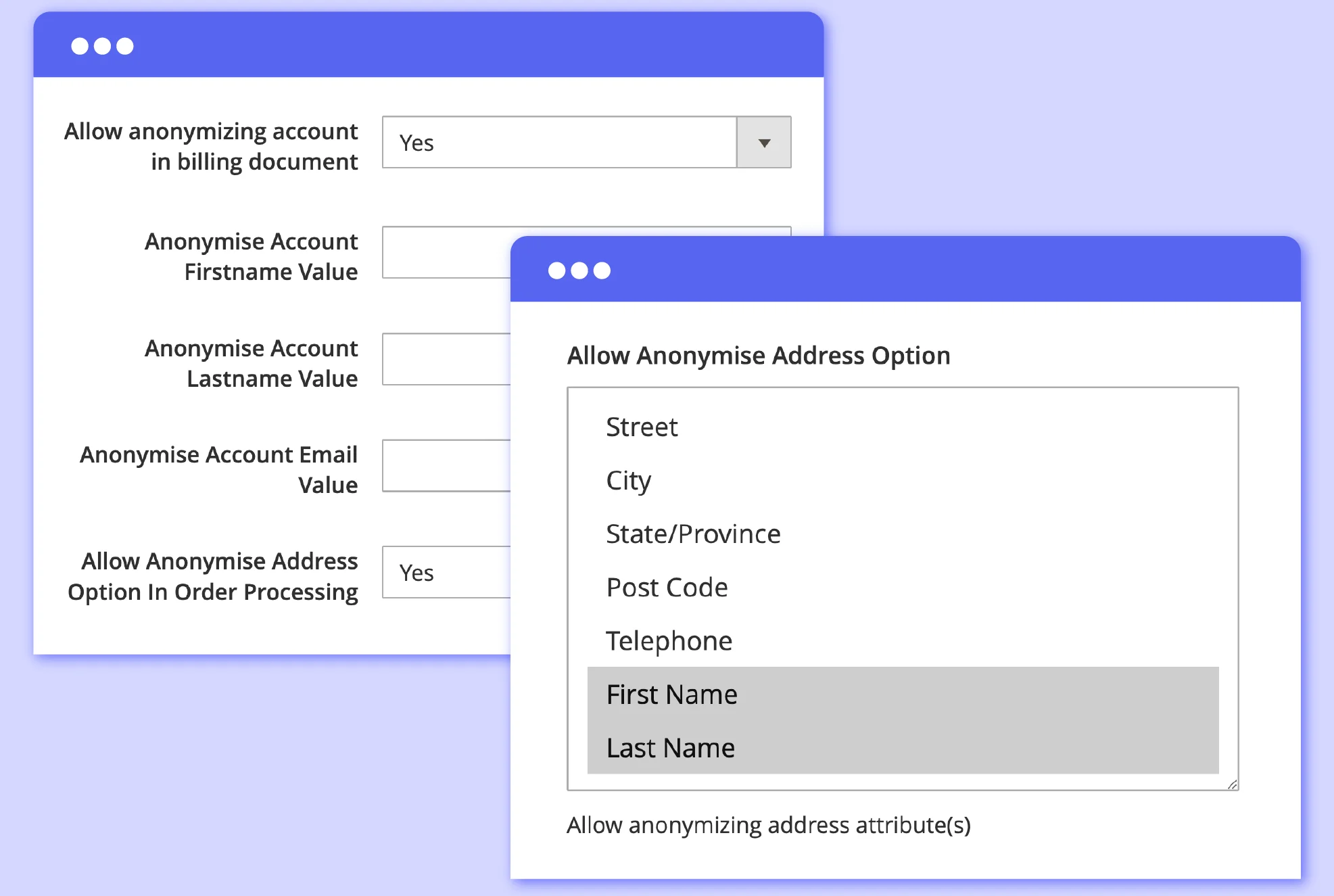This screenshot has width=1334, height=896.
Task: Select Street in the address option list
Action: coord(642,427)
